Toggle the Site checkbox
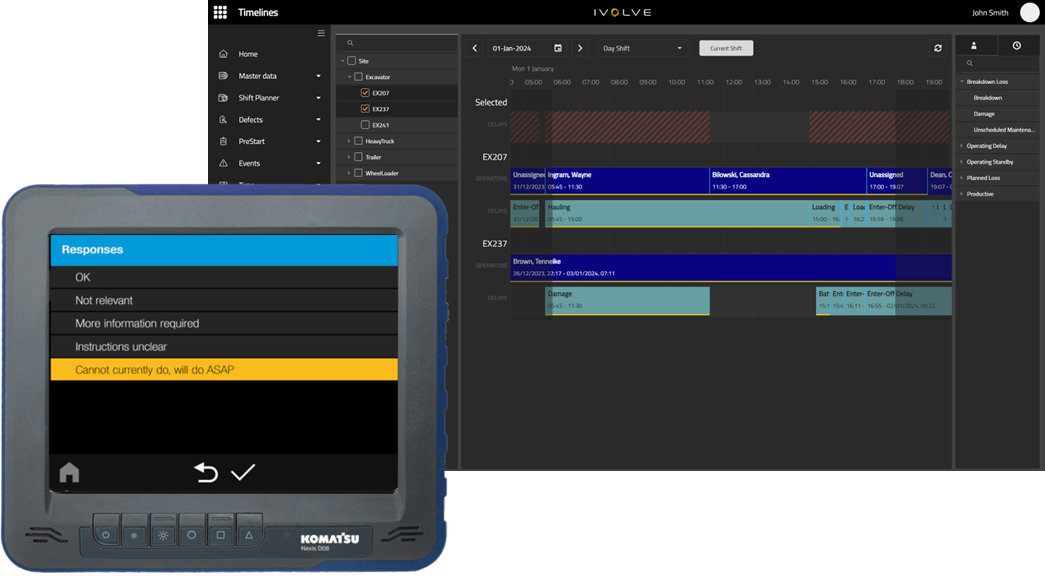Viewport: 1045px width, 576px height. pos(352,61)
